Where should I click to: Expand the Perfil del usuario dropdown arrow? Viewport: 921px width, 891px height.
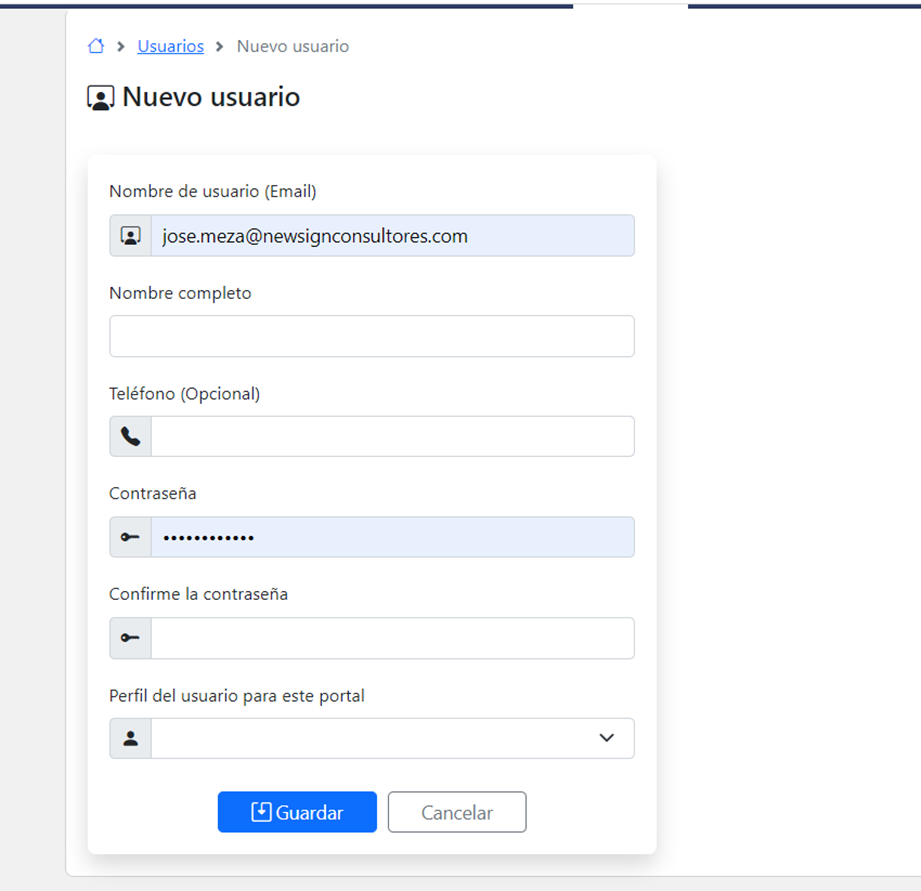[x=606, y=738]
